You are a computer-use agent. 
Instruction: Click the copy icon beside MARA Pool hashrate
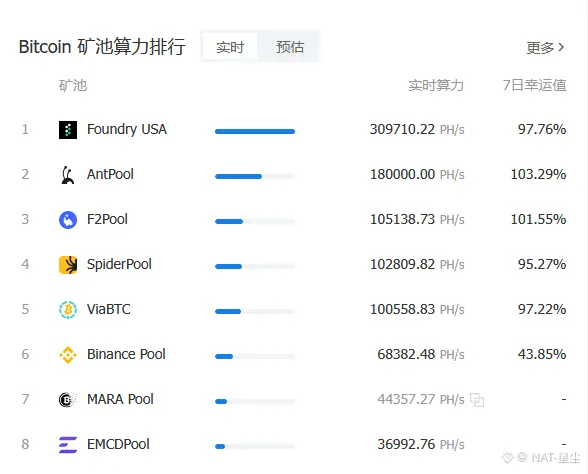coord(477,400)
